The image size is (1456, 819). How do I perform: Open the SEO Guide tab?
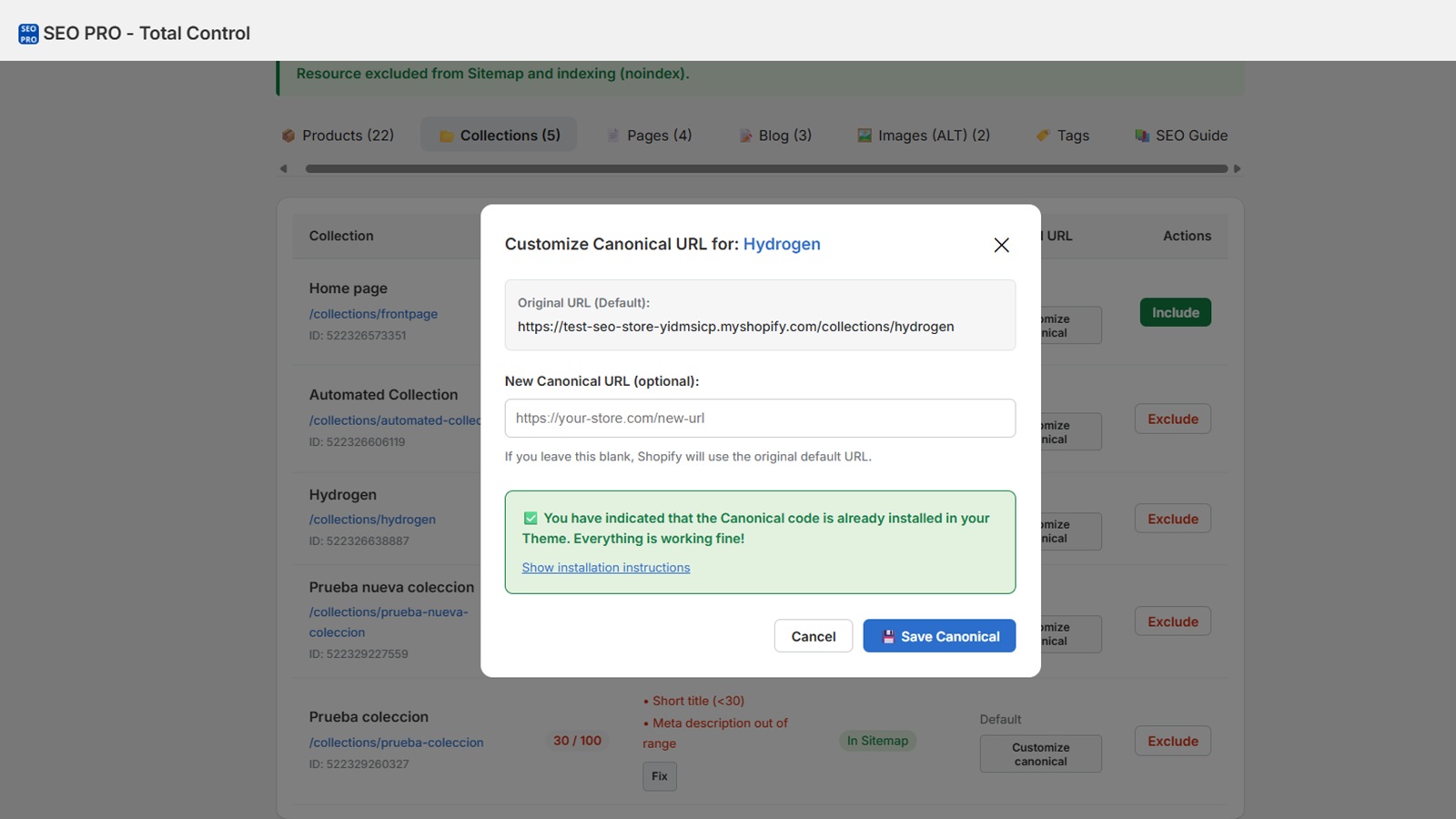(x=1180, y=136)
